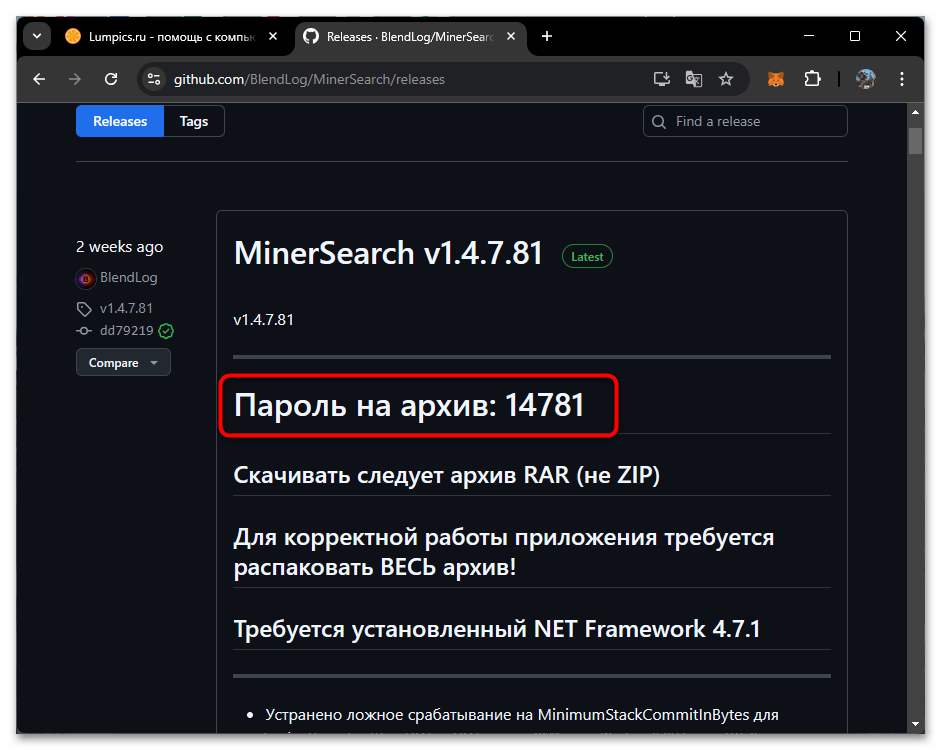Click the verified commit checkmark badge
This screenshot has width=941, height=750.
tap(166, 331)
